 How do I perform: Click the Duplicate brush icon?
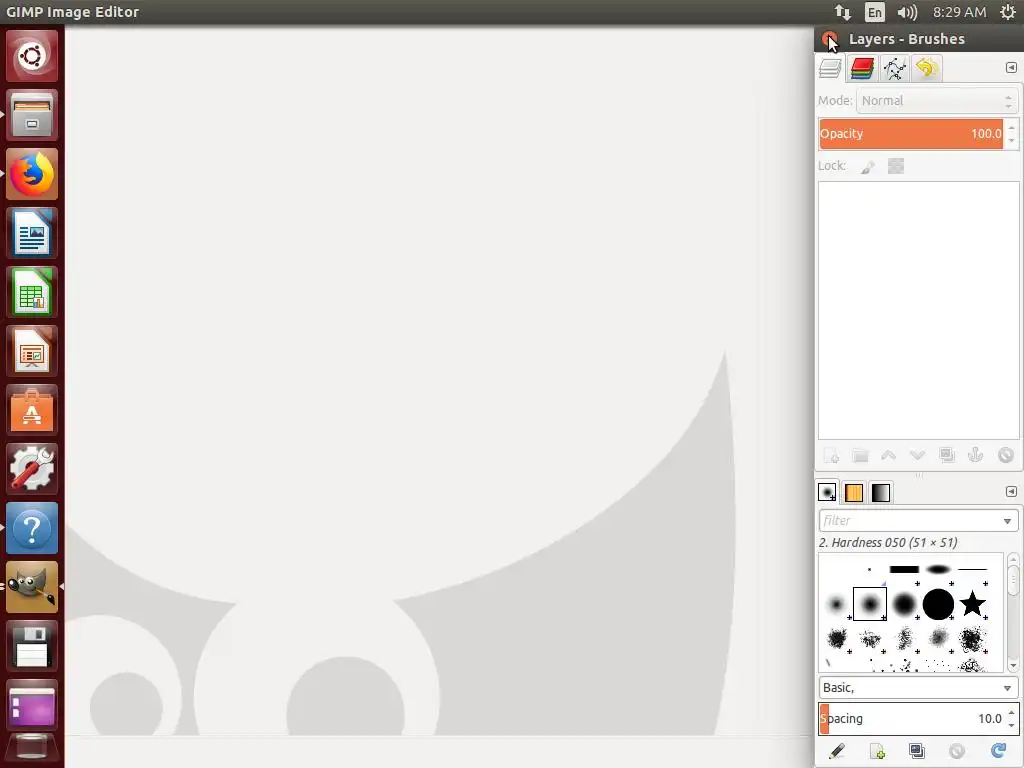[x=917, y=752]
